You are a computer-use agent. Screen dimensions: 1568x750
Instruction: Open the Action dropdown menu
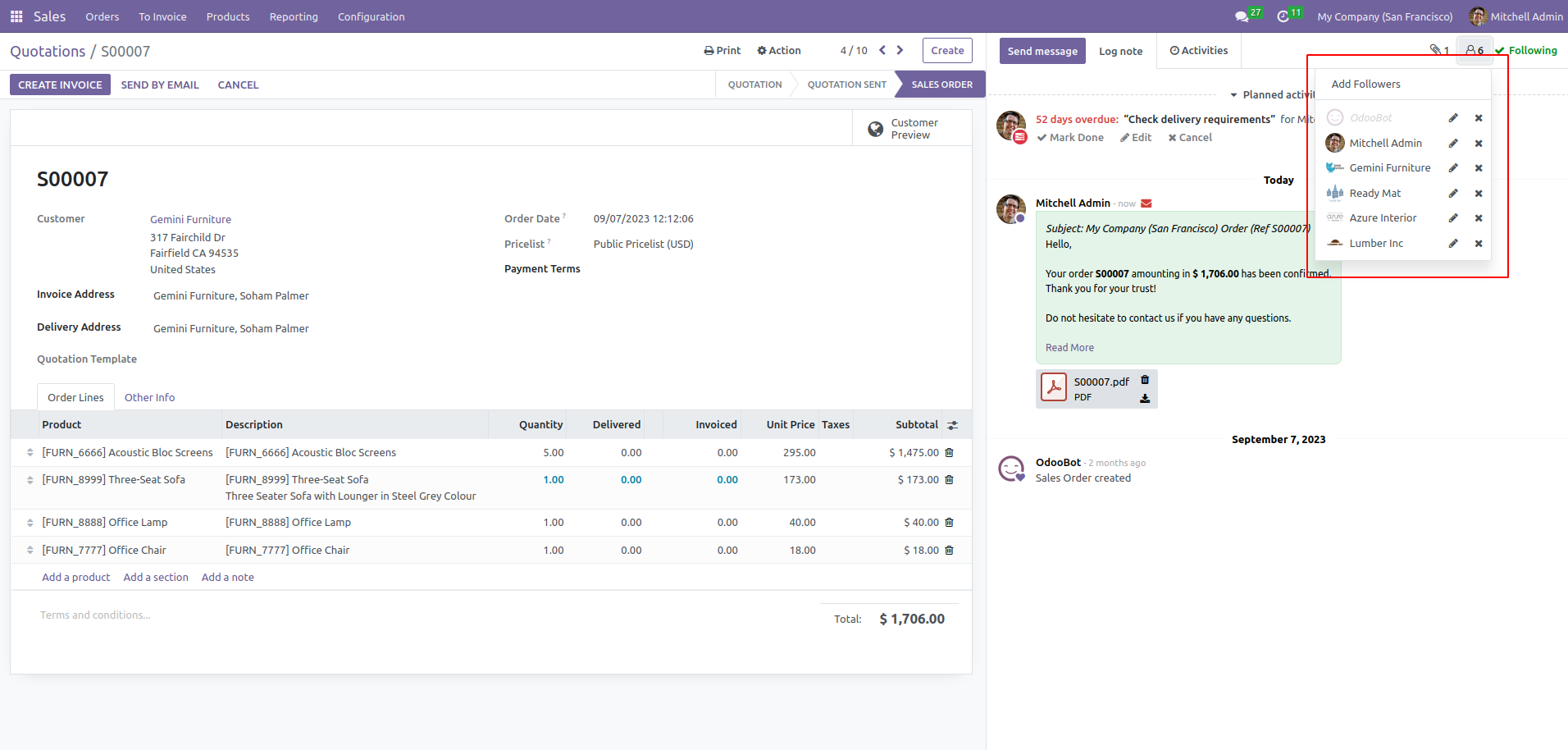(x=779, y=51)
